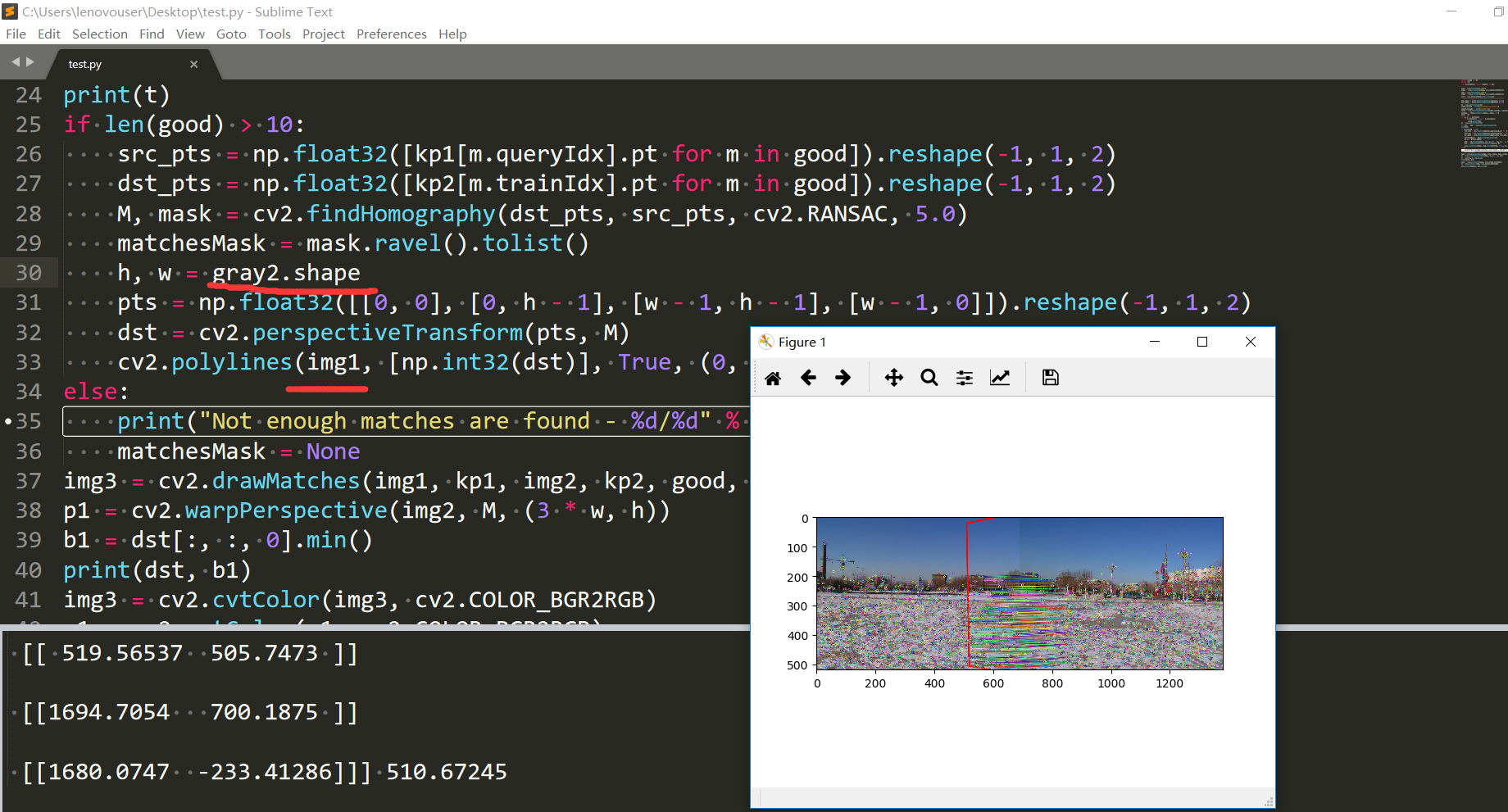Open the Edit menu
1508x812 pixels.
coord(49,34)
